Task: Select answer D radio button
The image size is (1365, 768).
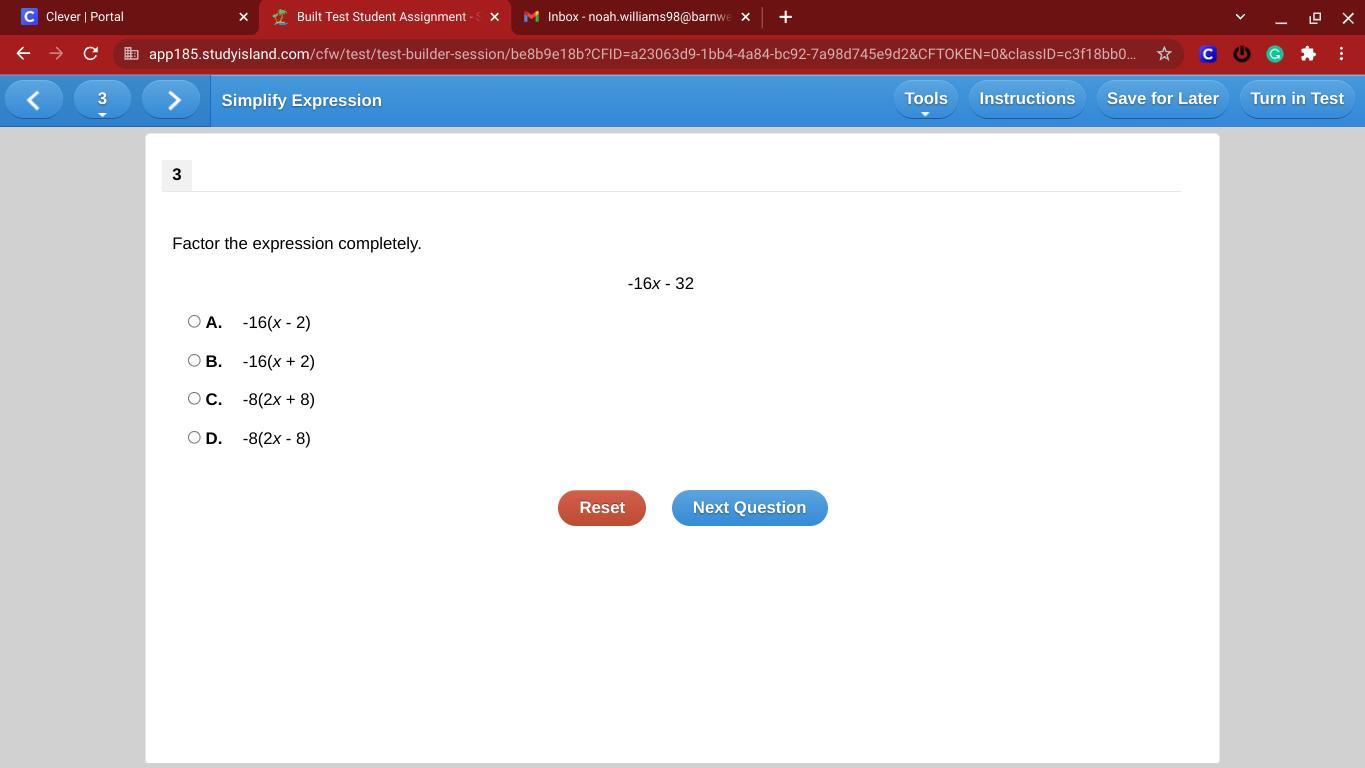Action: pos(194,437)
